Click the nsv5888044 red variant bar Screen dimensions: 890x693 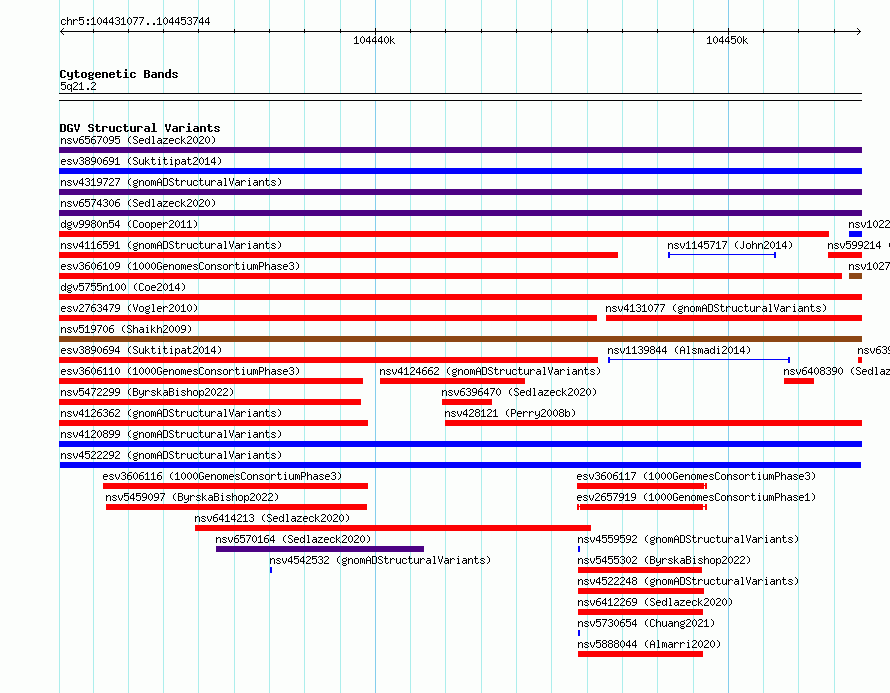[640, 654]
